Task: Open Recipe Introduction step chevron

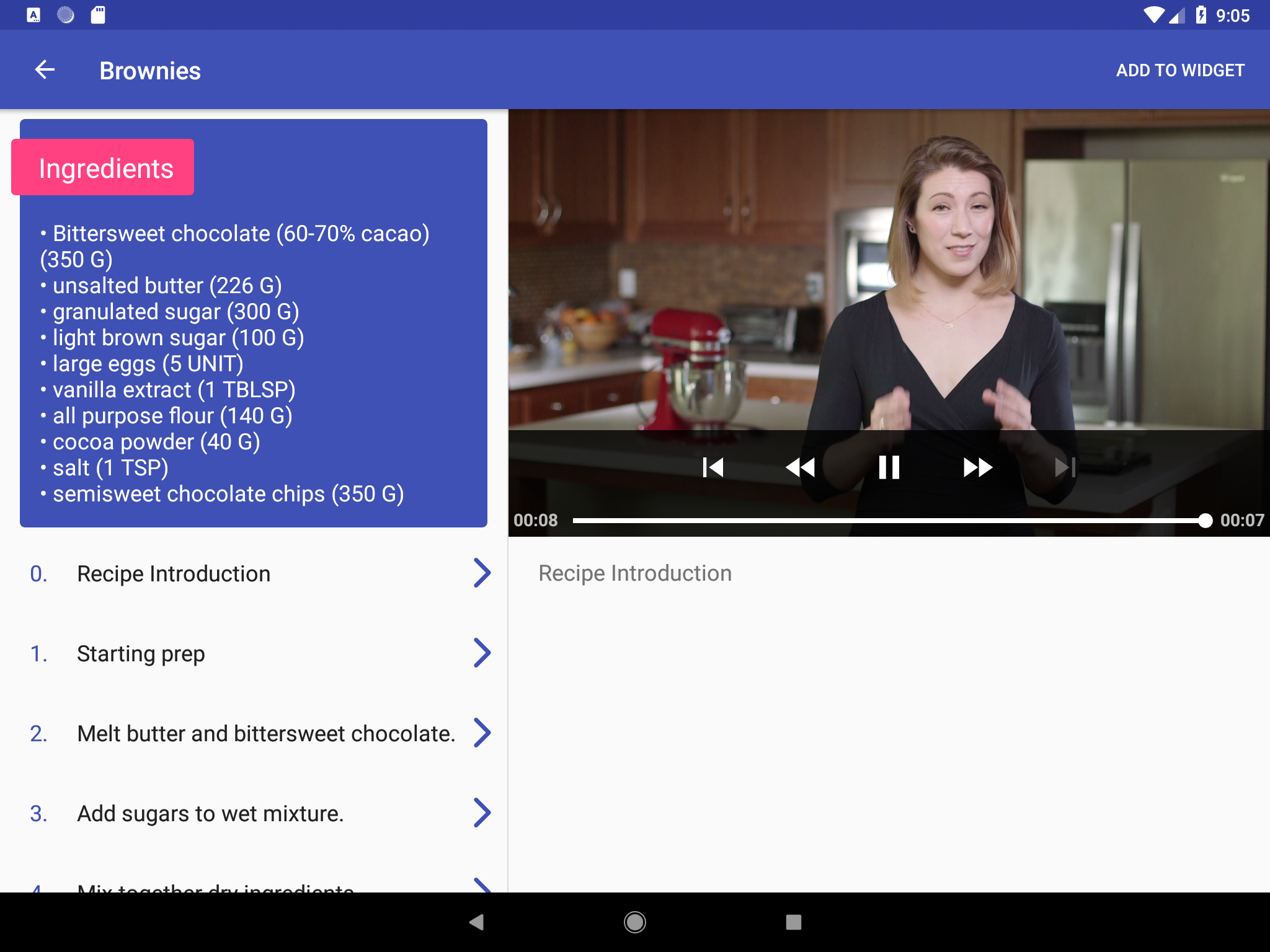Action: pyautogui.click(x=482, y=573)
